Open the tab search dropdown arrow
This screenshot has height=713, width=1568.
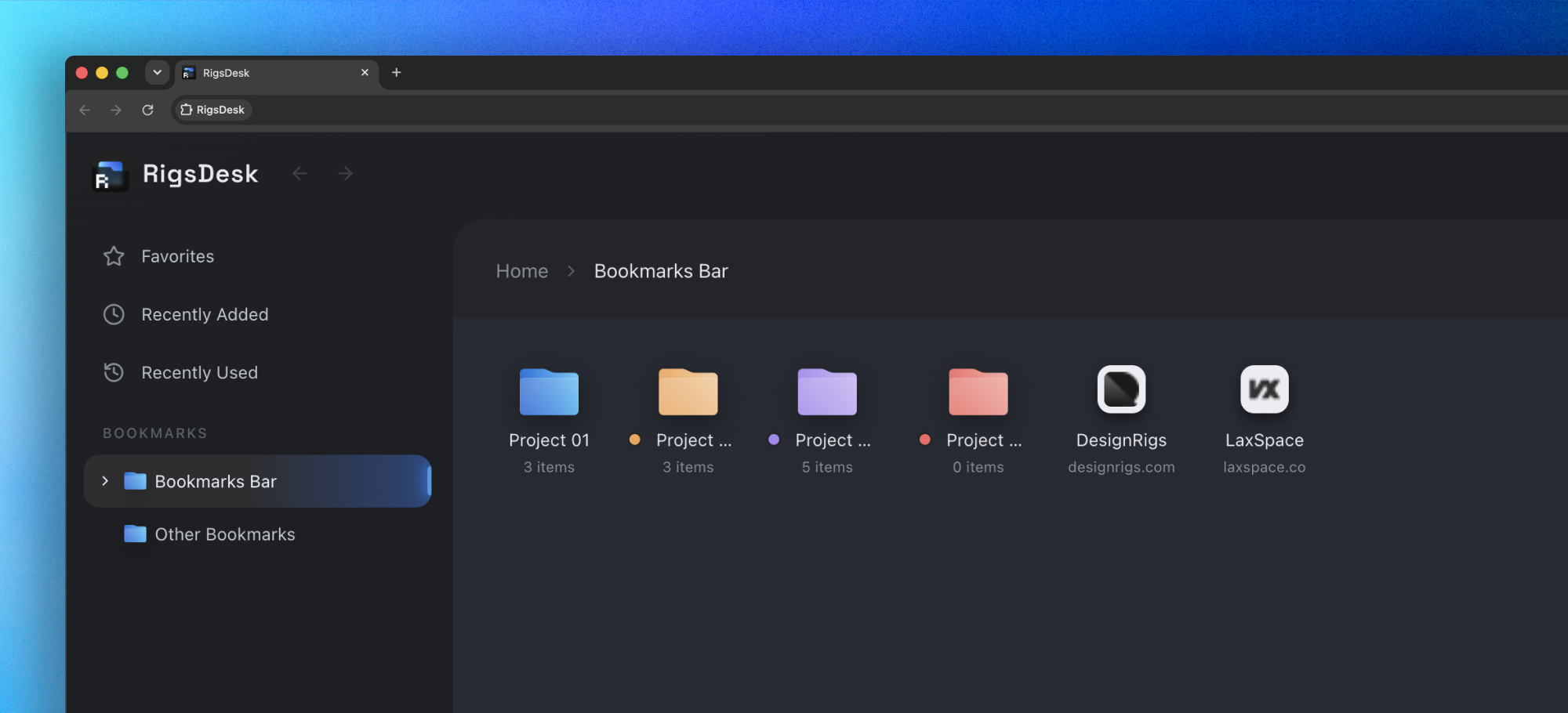pos(157,72)
